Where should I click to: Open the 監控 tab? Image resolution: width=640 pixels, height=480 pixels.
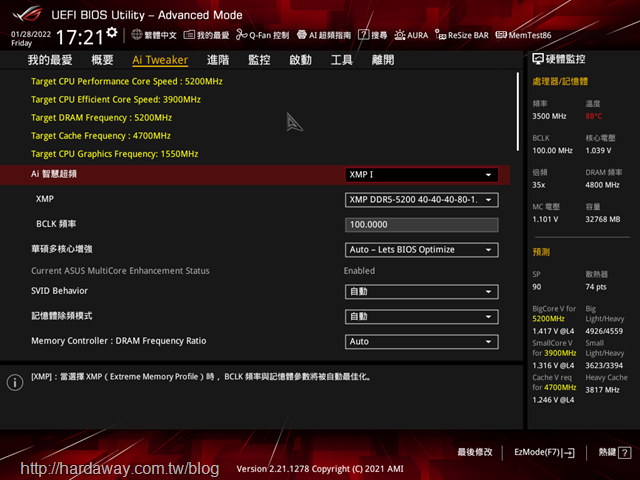259,60
